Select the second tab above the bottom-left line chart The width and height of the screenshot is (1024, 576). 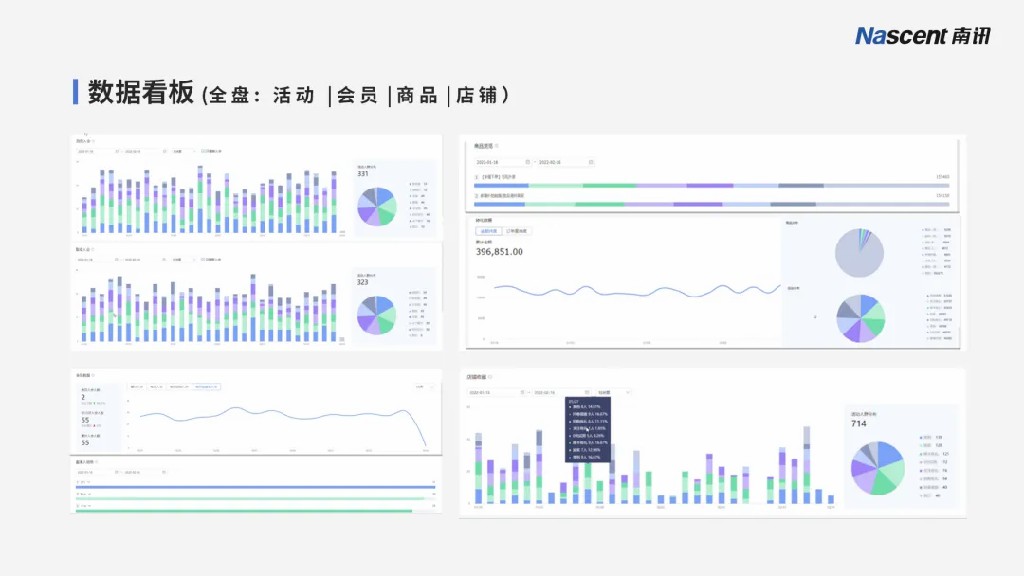click(x=156, y=387)
